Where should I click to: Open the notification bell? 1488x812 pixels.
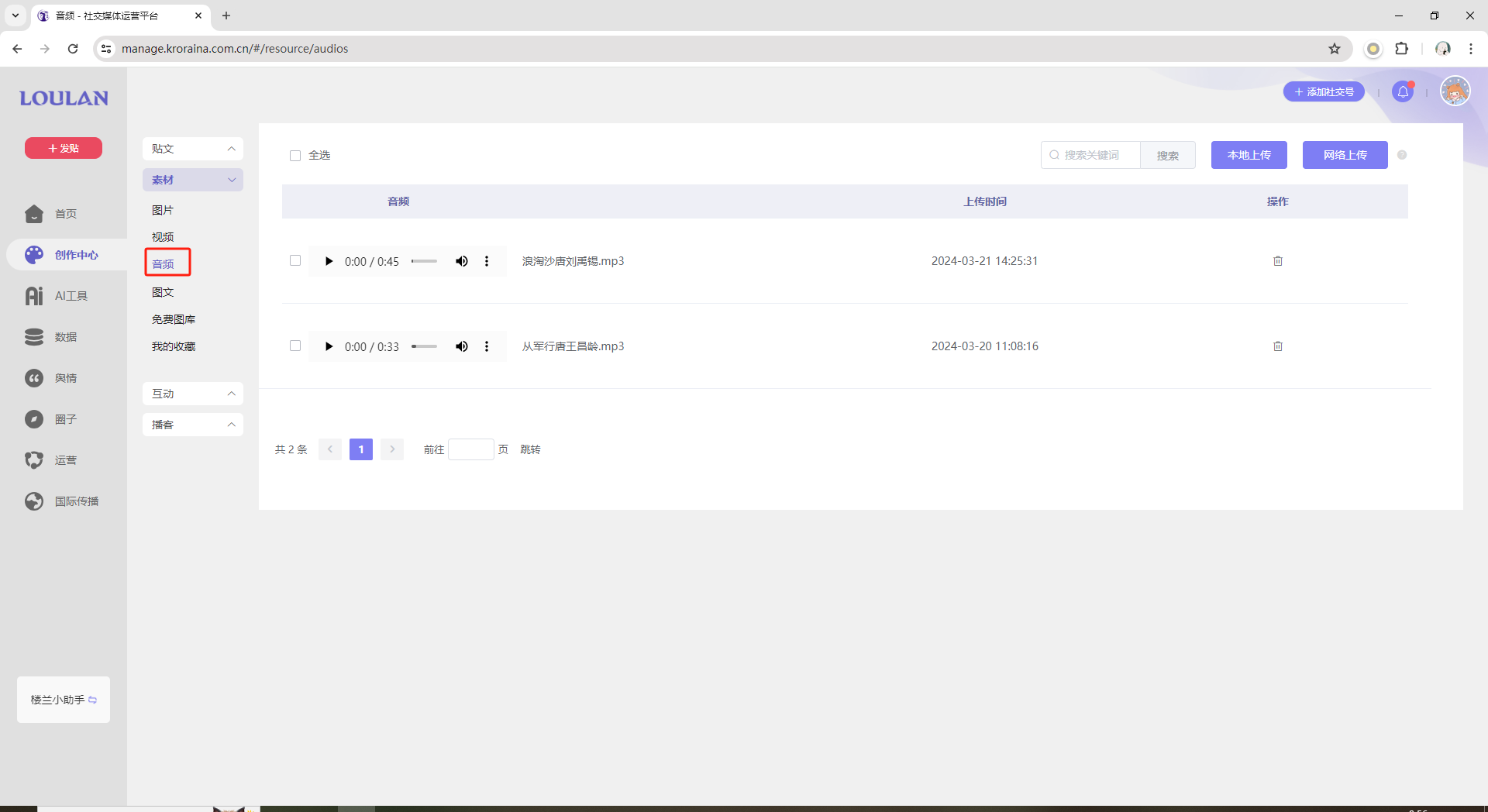[1403, 92]
